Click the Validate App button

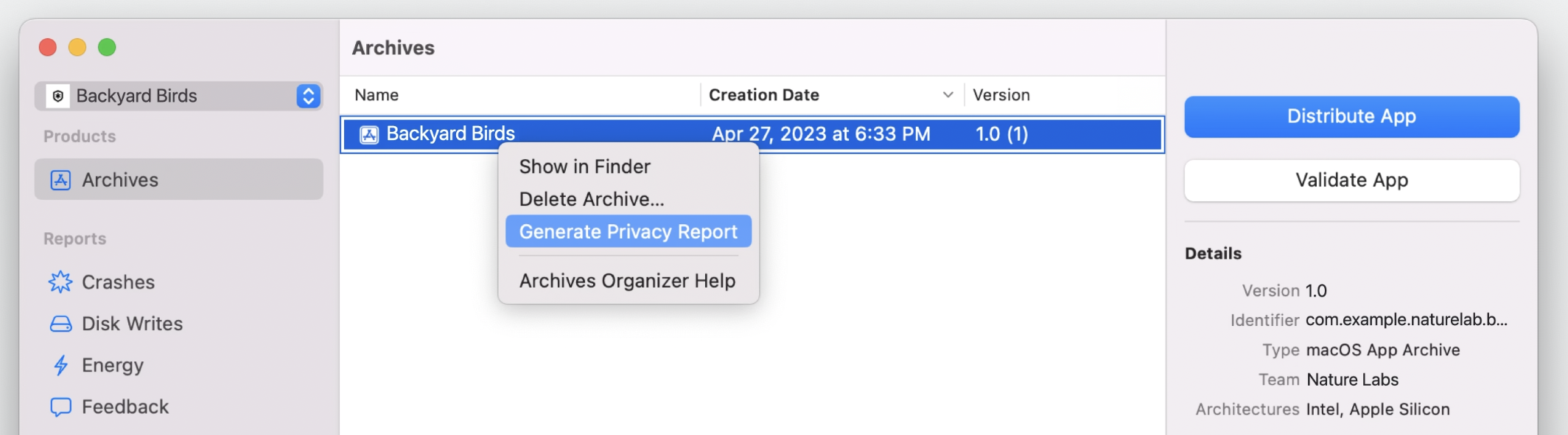(x=1352, y=181)
